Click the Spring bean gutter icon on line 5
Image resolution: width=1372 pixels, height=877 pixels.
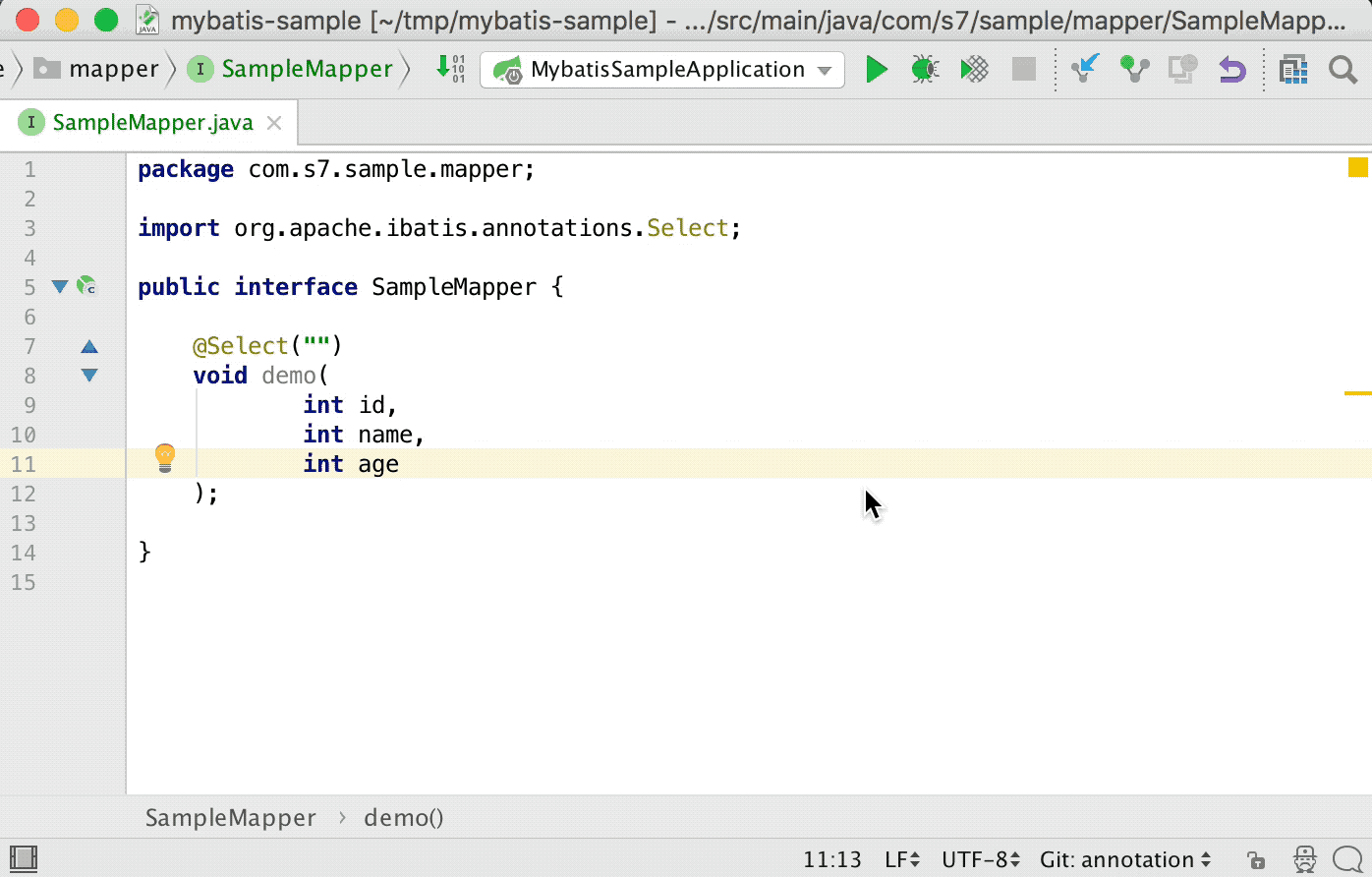click(87, 286)
